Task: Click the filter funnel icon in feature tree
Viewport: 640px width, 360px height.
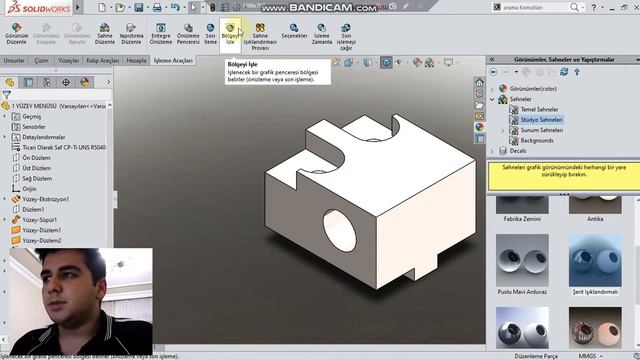Action: pos(7,95)
